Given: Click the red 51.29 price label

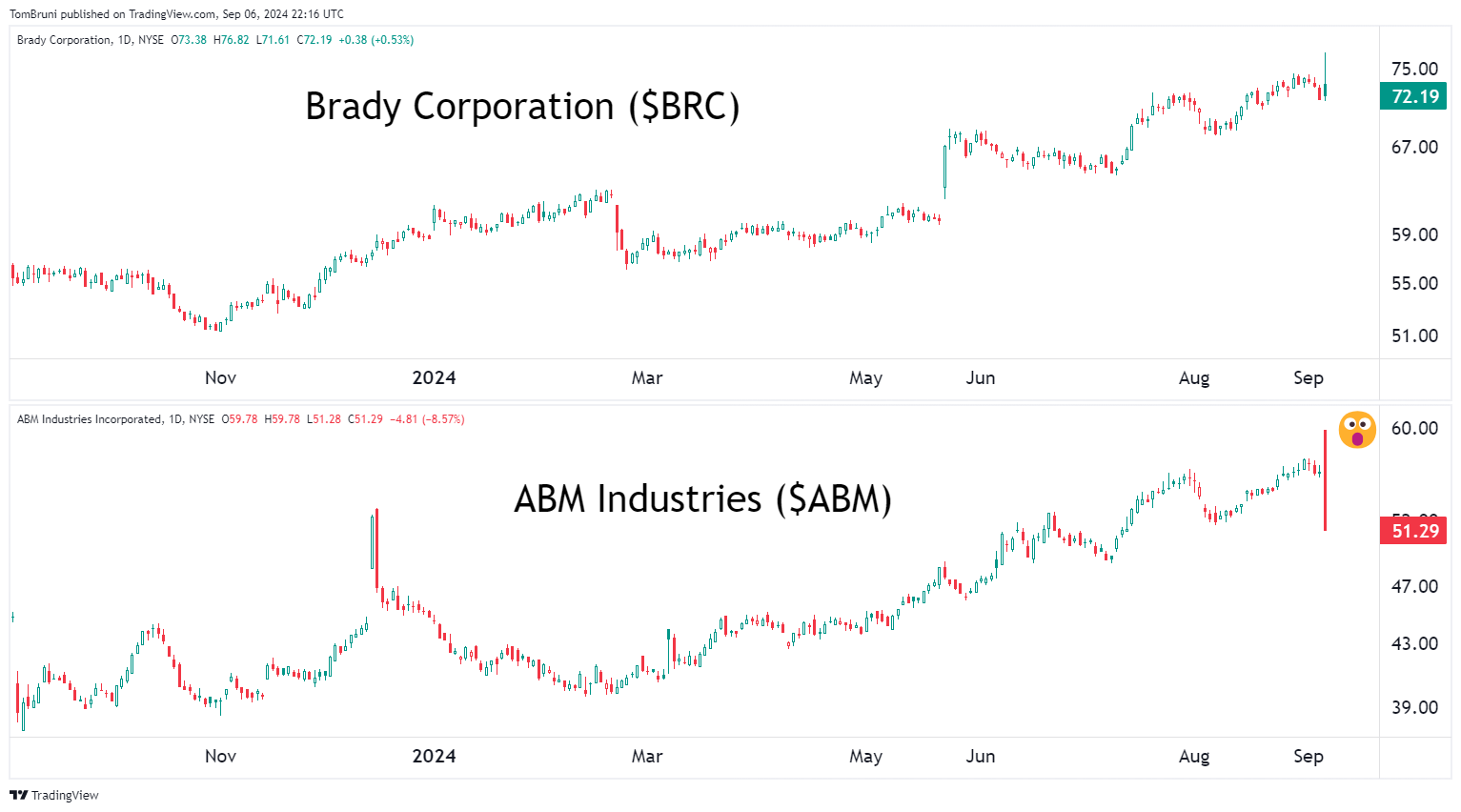Looking at the screenshot, I should 1413,531.
